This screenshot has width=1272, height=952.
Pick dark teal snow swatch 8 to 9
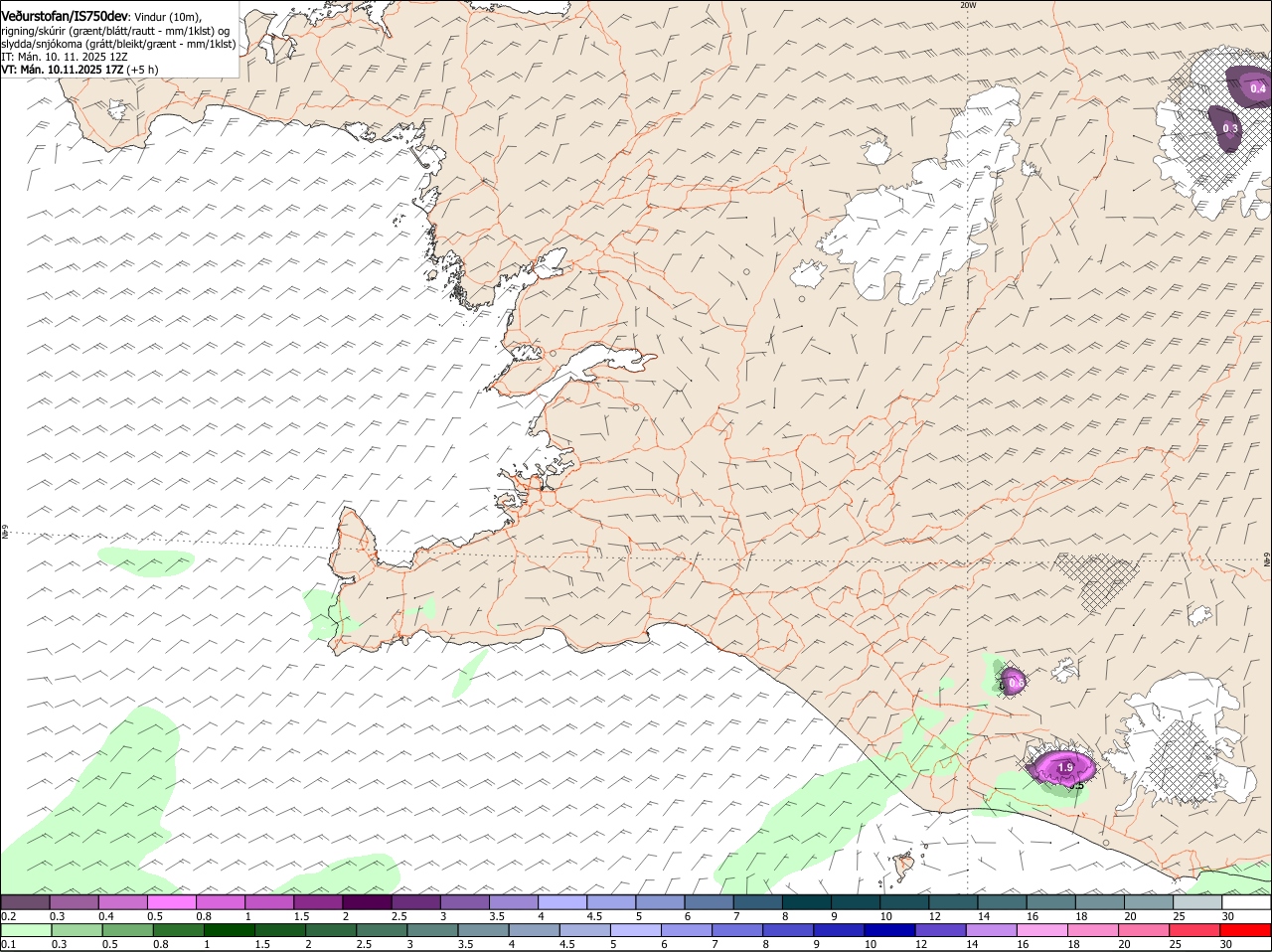(807, 902)
